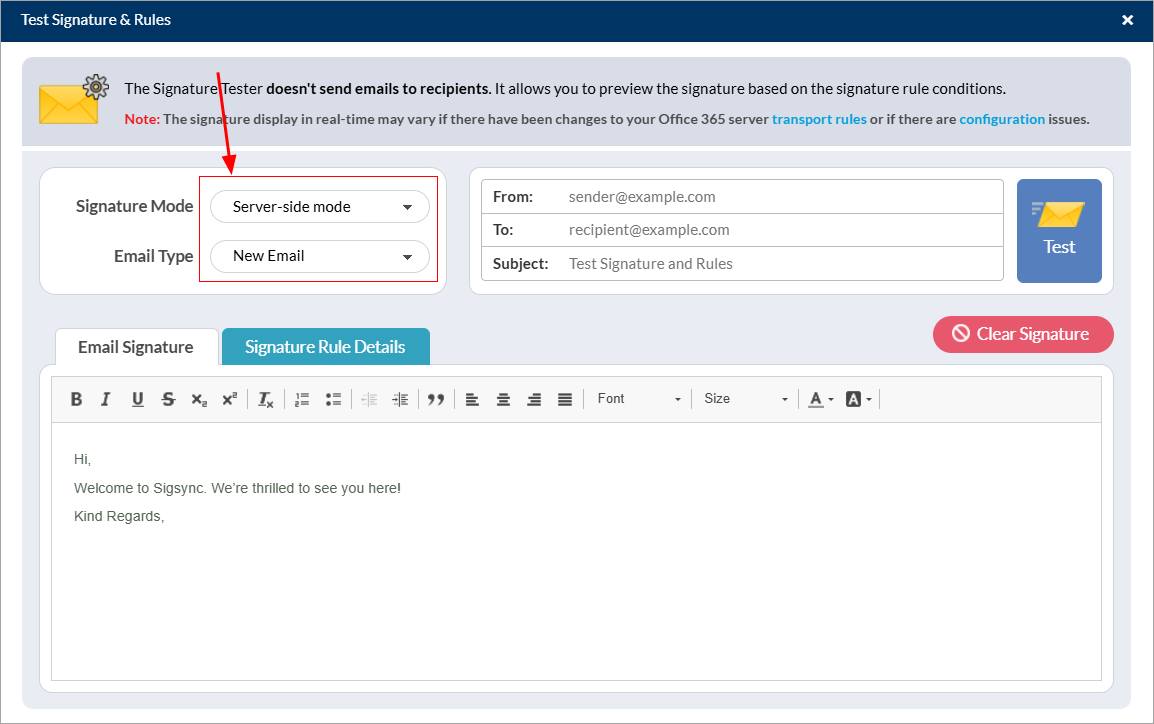This screenshot has height=724, width=1154.
Task: Toggle bold formatting in the editor
Action: [76, 399]
